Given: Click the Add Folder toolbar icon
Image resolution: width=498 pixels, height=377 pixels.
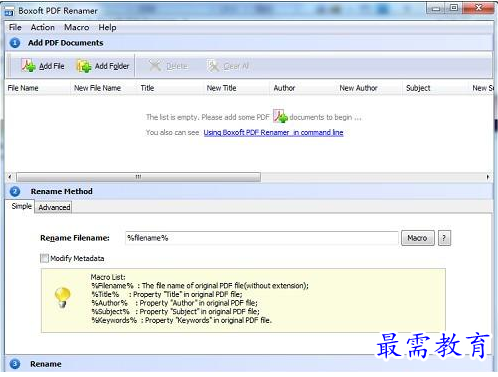Looking at the screenshot, I should click(x=84, y=66).
